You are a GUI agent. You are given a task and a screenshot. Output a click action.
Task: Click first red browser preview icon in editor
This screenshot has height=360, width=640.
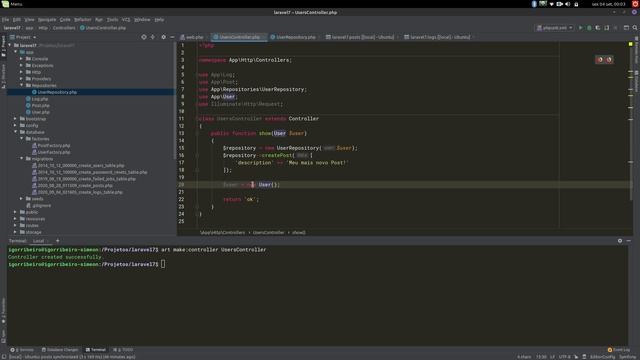click(x=600, y=60)
